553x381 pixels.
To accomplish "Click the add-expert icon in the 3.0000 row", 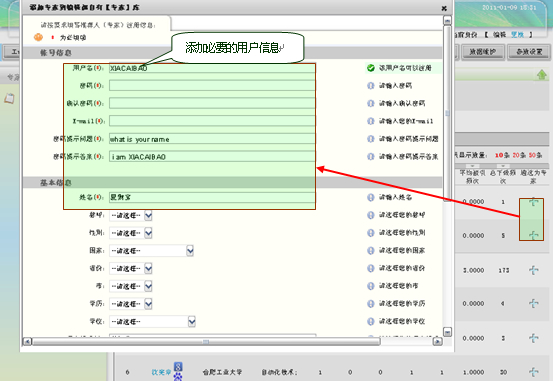I will click(534, 270).
